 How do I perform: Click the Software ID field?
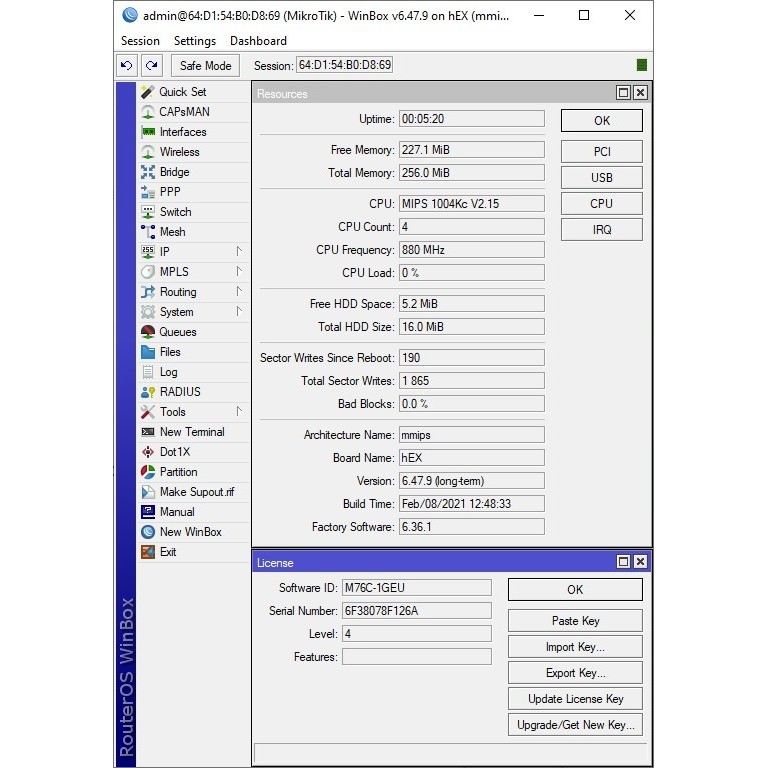[416, 588]
